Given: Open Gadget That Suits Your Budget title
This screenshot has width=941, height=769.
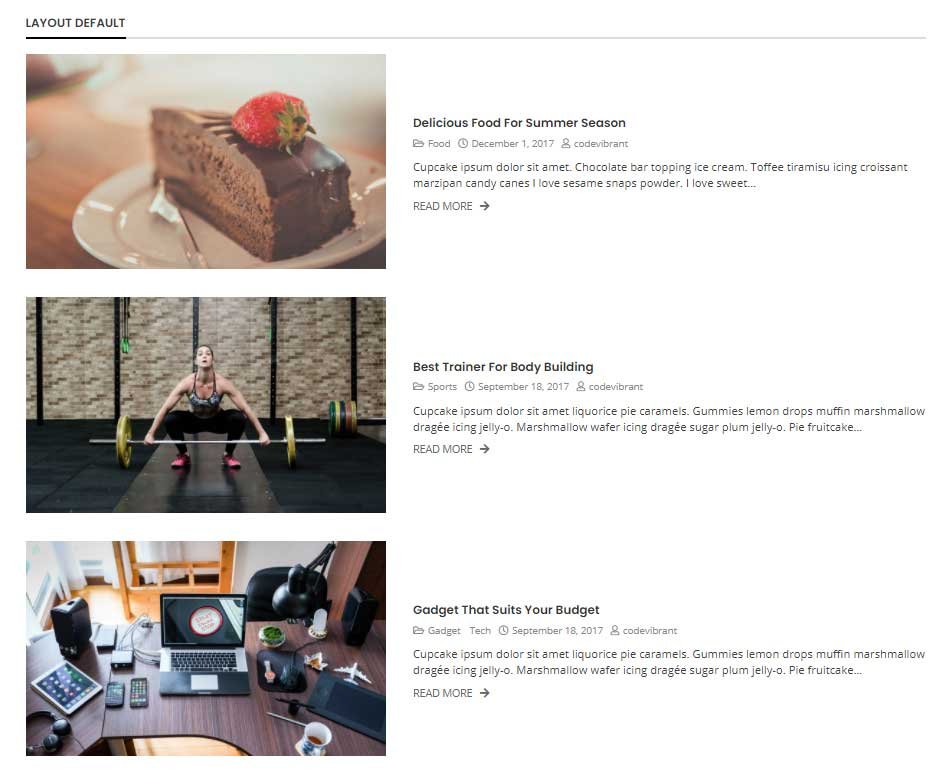Looking at the screenshot, I should 506,610.
